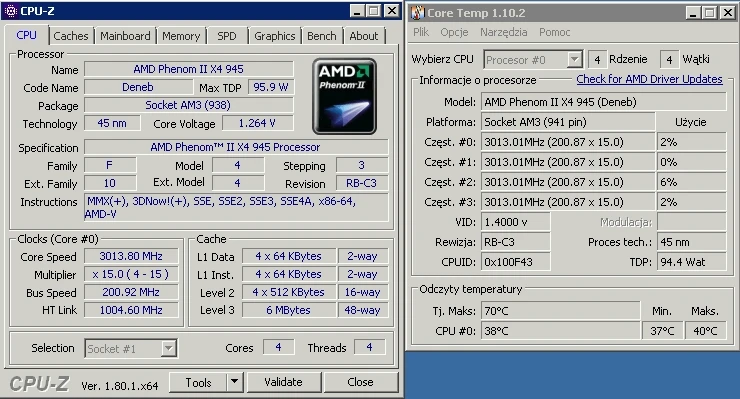
Task: Click the Platforma 'Socket AM3 (941 pin)' field
Action: [x=568, y=122]
